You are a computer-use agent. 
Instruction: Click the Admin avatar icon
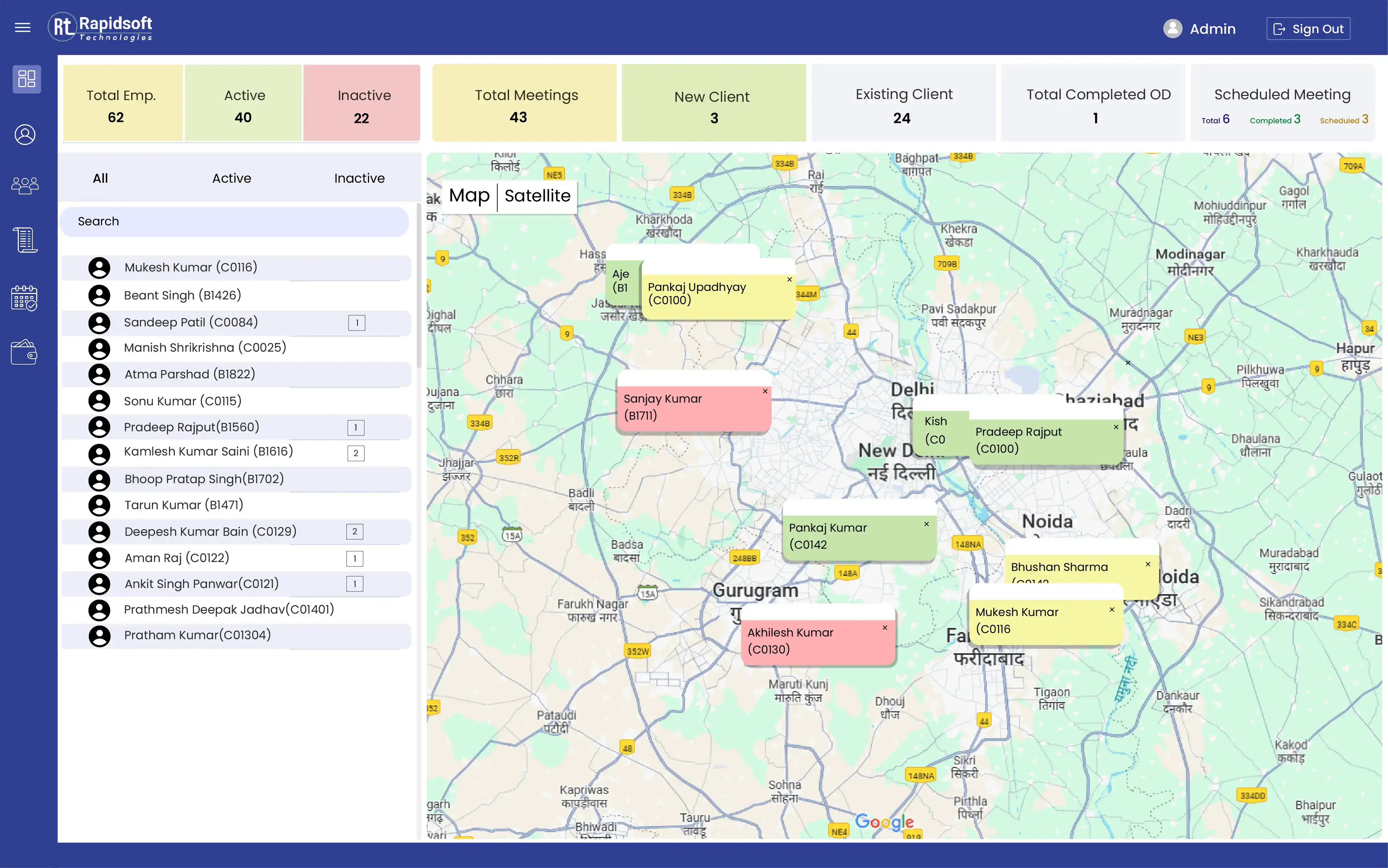(x=1172, y=29)
